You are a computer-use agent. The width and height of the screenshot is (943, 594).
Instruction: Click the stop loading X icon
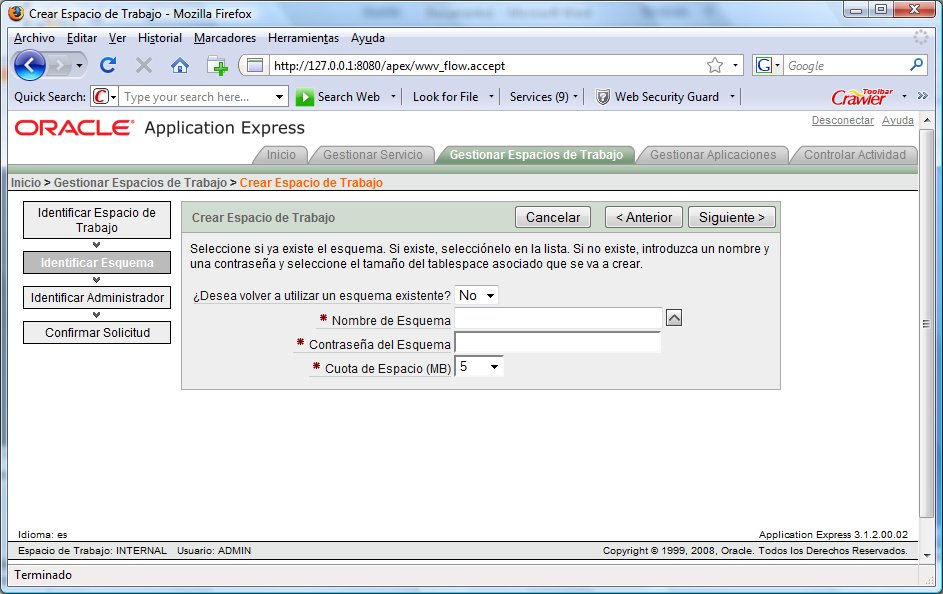click(144, 65)
